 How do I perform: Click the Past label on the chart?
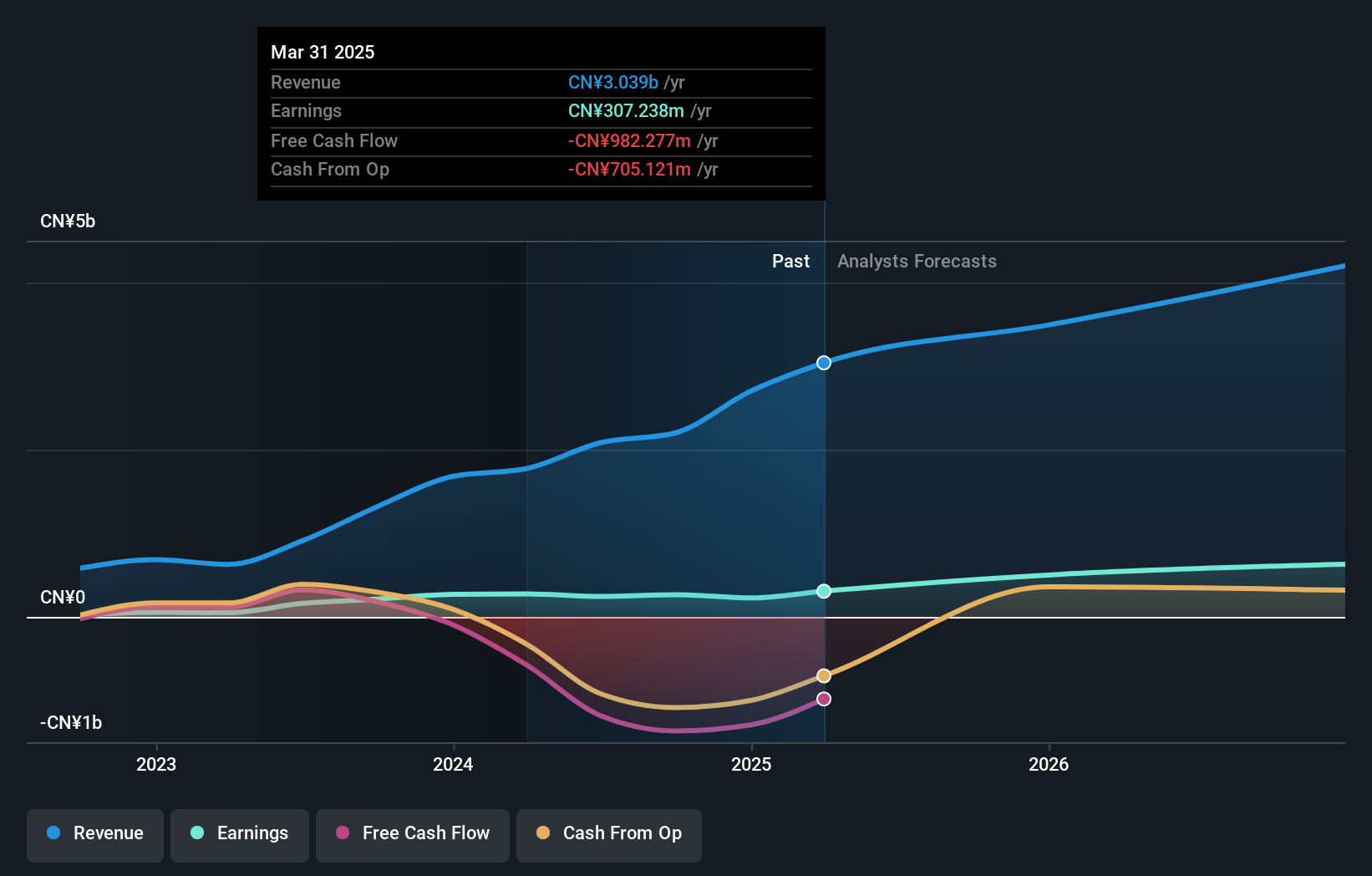pos(790,262)
